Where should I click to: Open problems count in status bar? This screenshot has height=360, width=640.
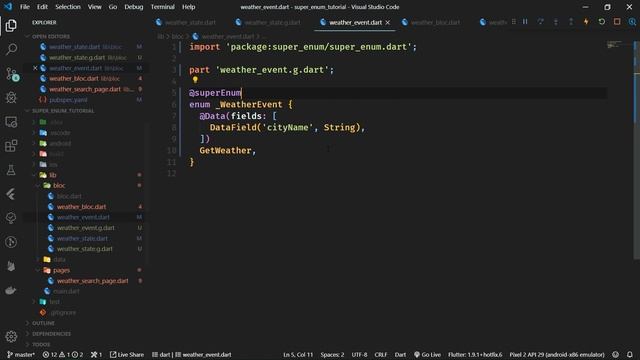point(63,354)
